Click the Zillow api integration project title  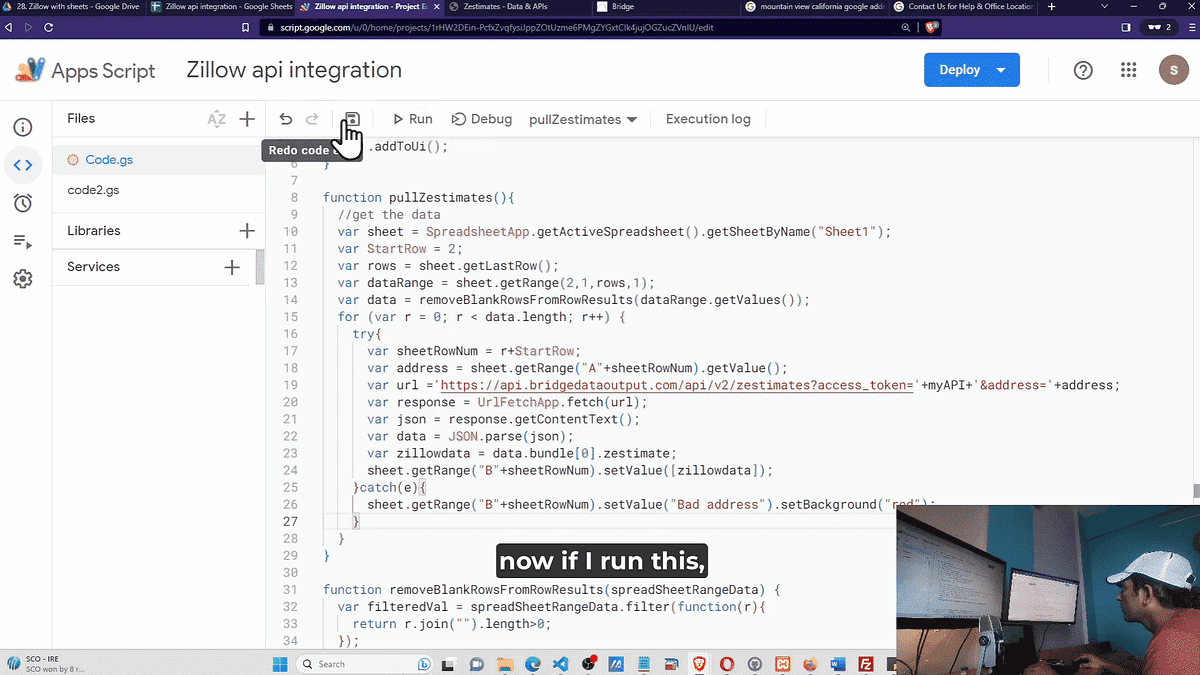pos(294,70)
